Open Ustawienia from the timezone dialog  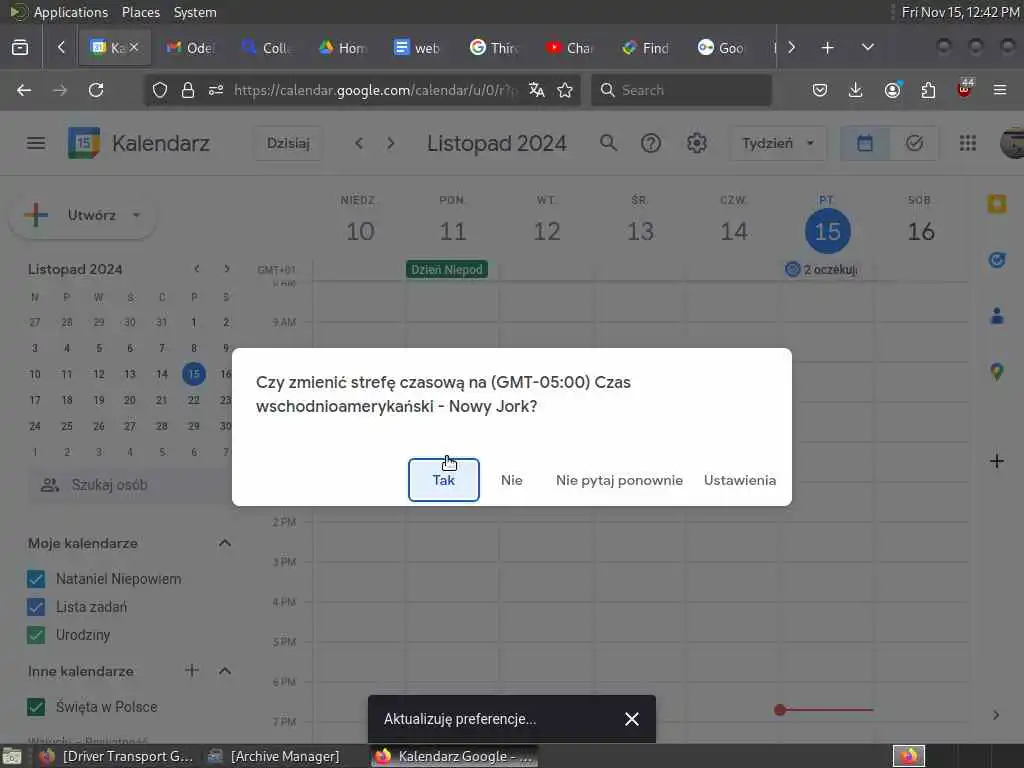740,480
